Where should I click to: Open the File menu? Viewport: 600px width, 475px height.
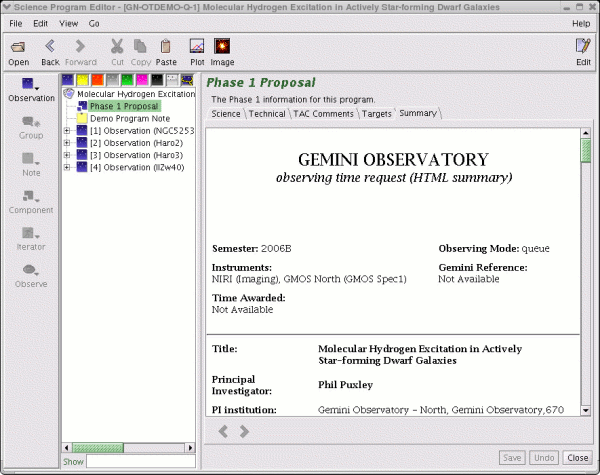point(16,24)
